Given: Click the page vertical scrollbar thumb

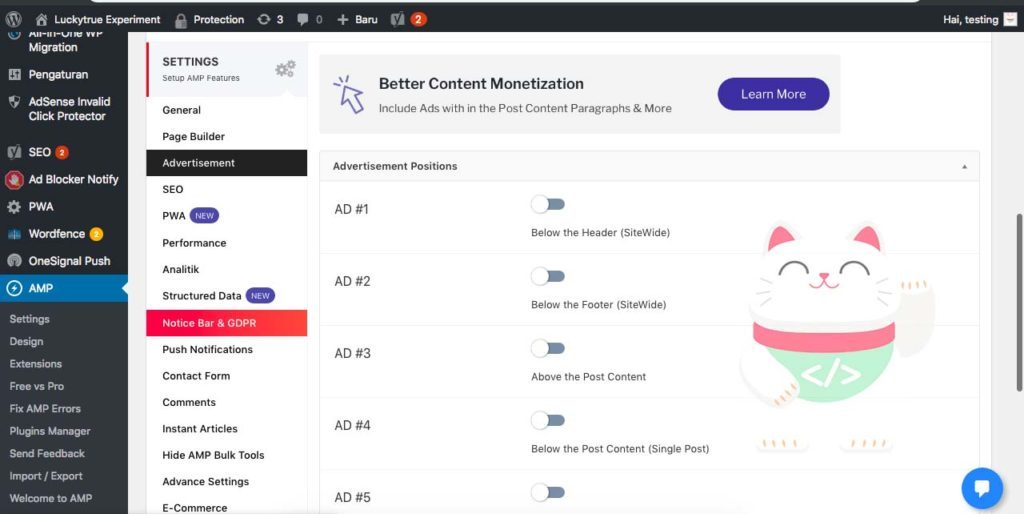Looking at the screenshot, I should coord(1019,302).
